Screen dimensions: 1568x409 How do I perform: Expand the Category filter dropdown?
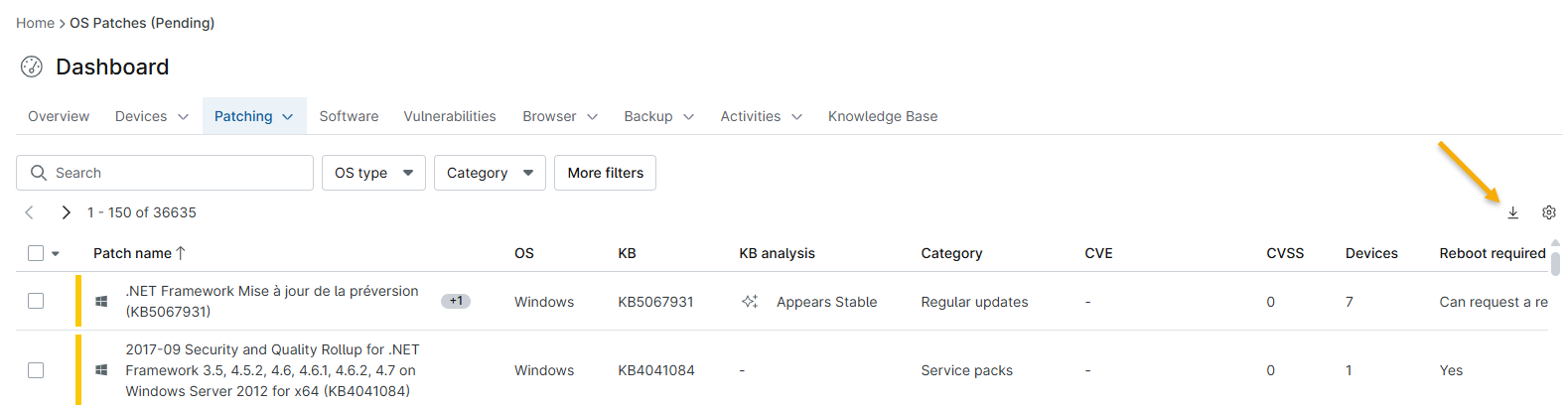point(490,173)
